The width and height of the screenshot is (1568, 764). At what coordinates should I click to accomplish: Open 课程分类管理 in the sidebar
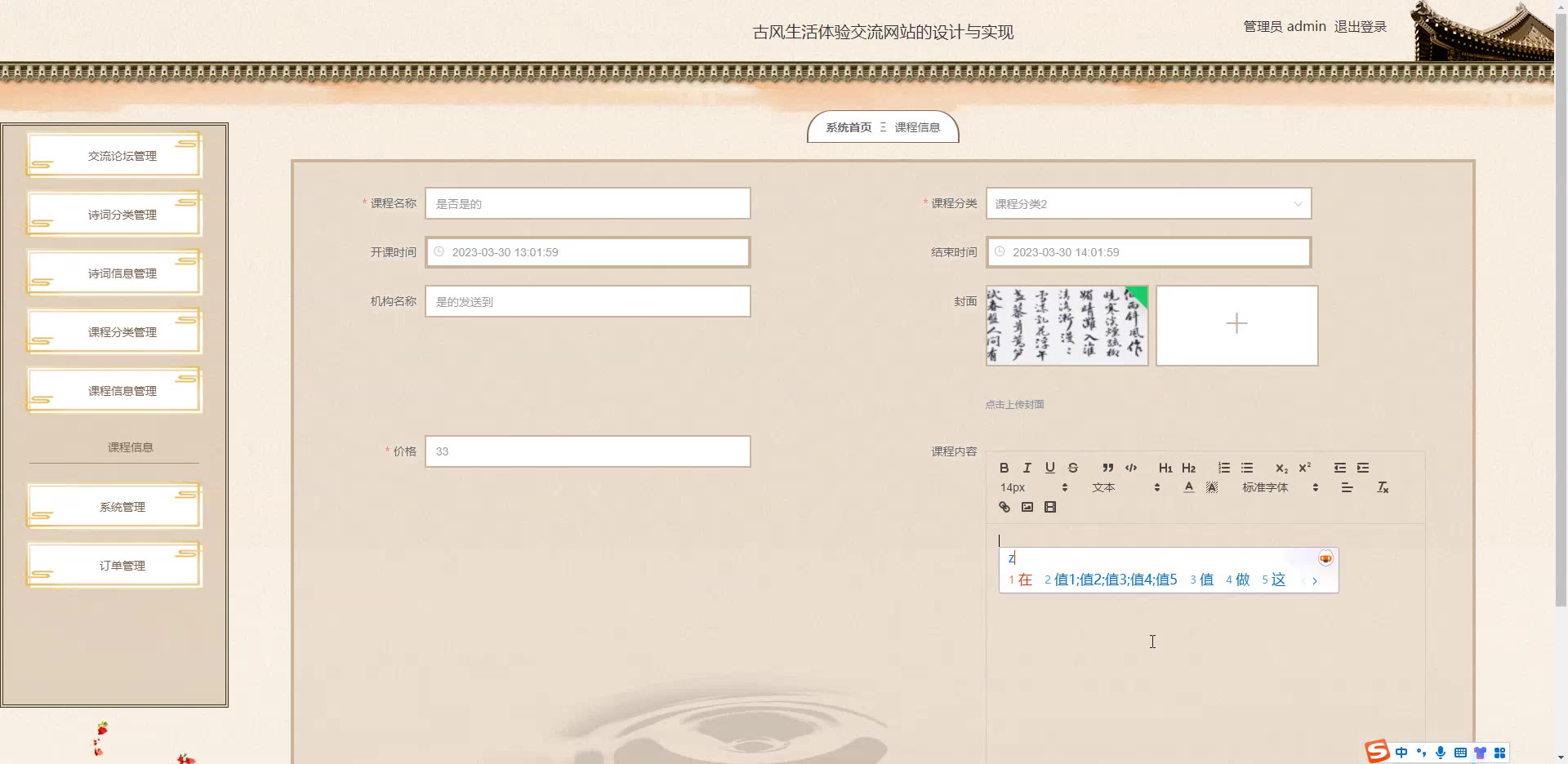click(114, 331)
